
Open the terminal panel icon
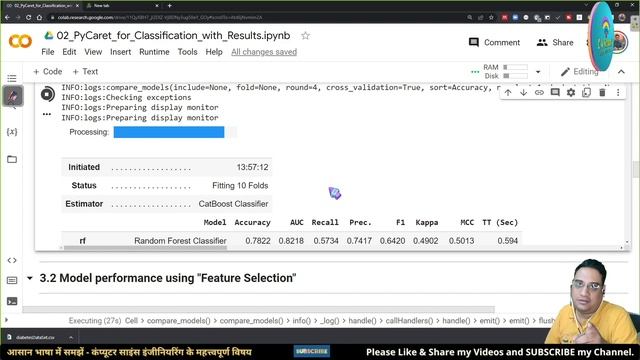pyautogui.click(x=12, y=301)
